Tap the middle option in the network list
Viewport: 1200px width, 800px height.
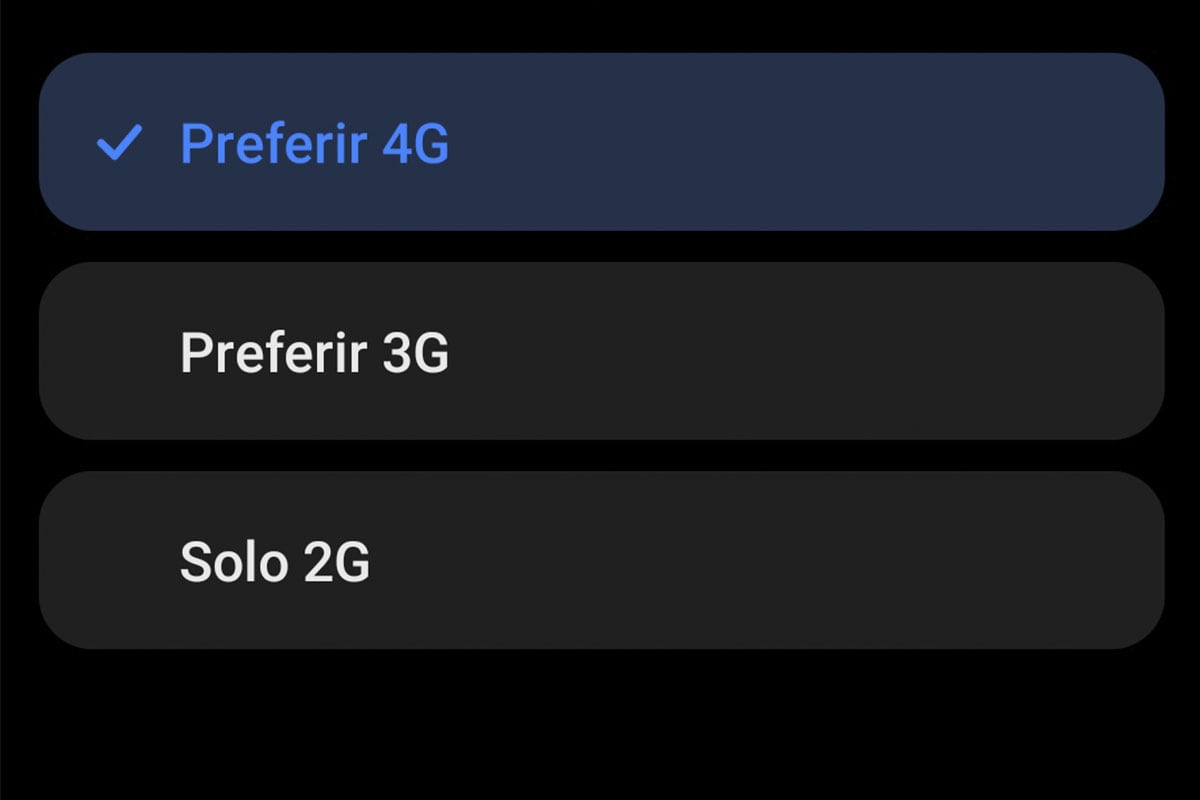pos(600,352)
